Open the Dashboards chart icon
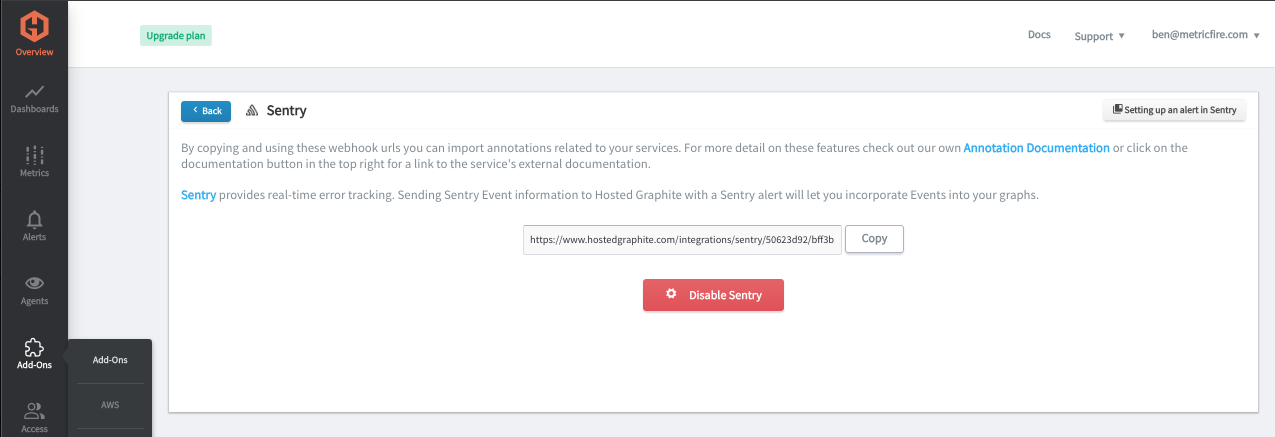The height and width of the screenshot is (437, 1275). tap(34, 91)
